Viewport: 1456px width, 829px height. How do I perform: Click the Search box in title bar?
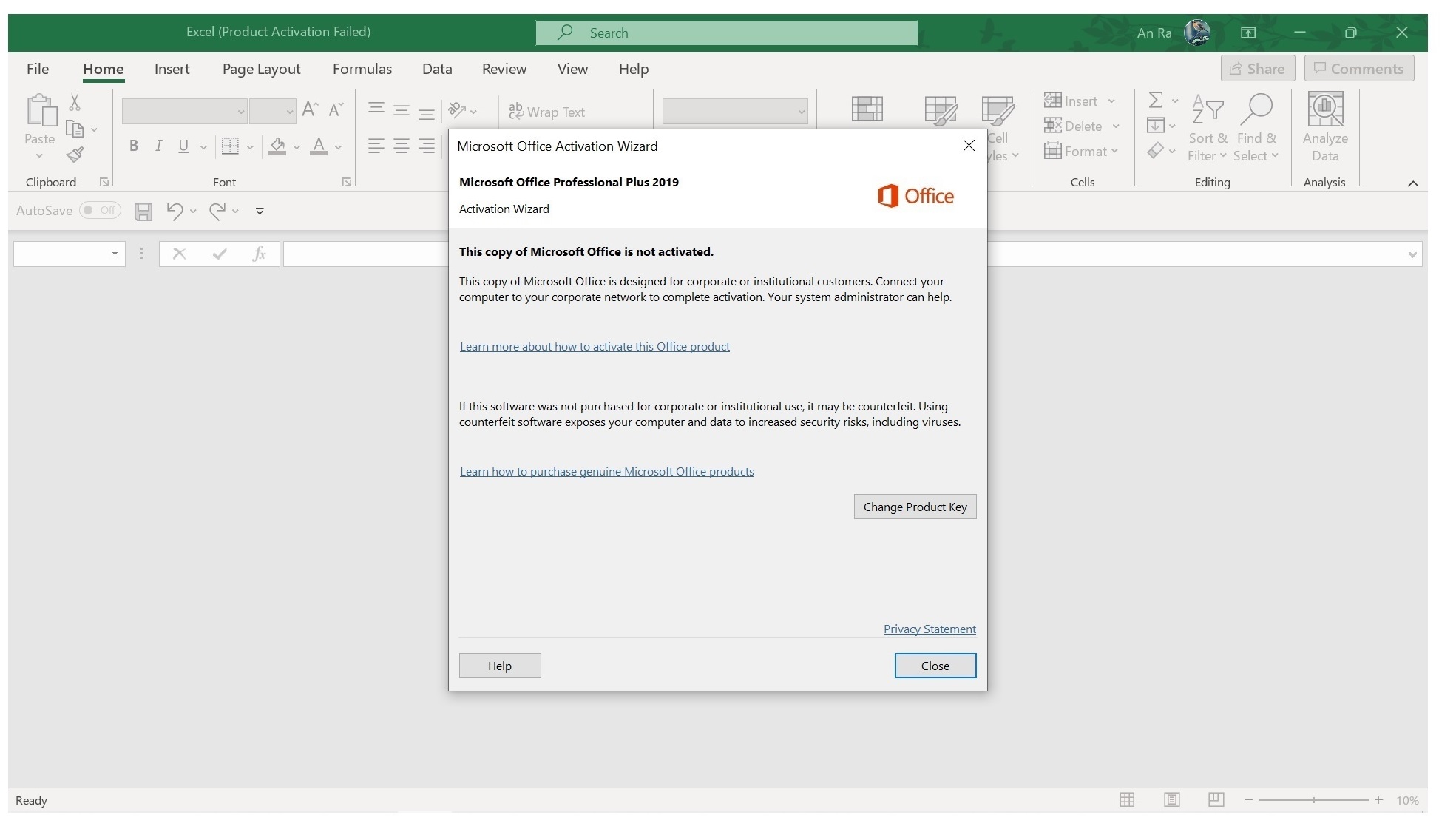tap(726, 33)
